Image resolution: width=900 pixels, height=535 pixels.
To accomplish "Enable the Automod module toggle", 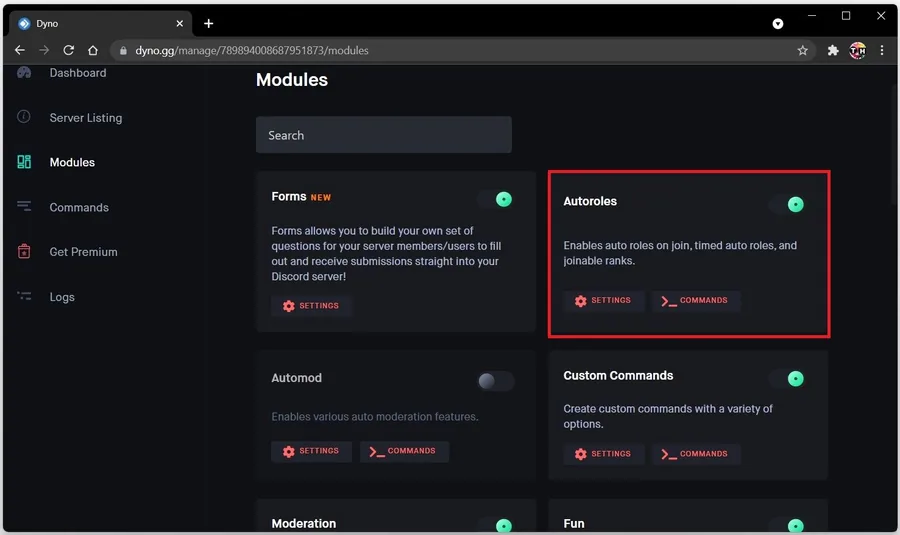I will pyautogui.click(x=496, y=381).
